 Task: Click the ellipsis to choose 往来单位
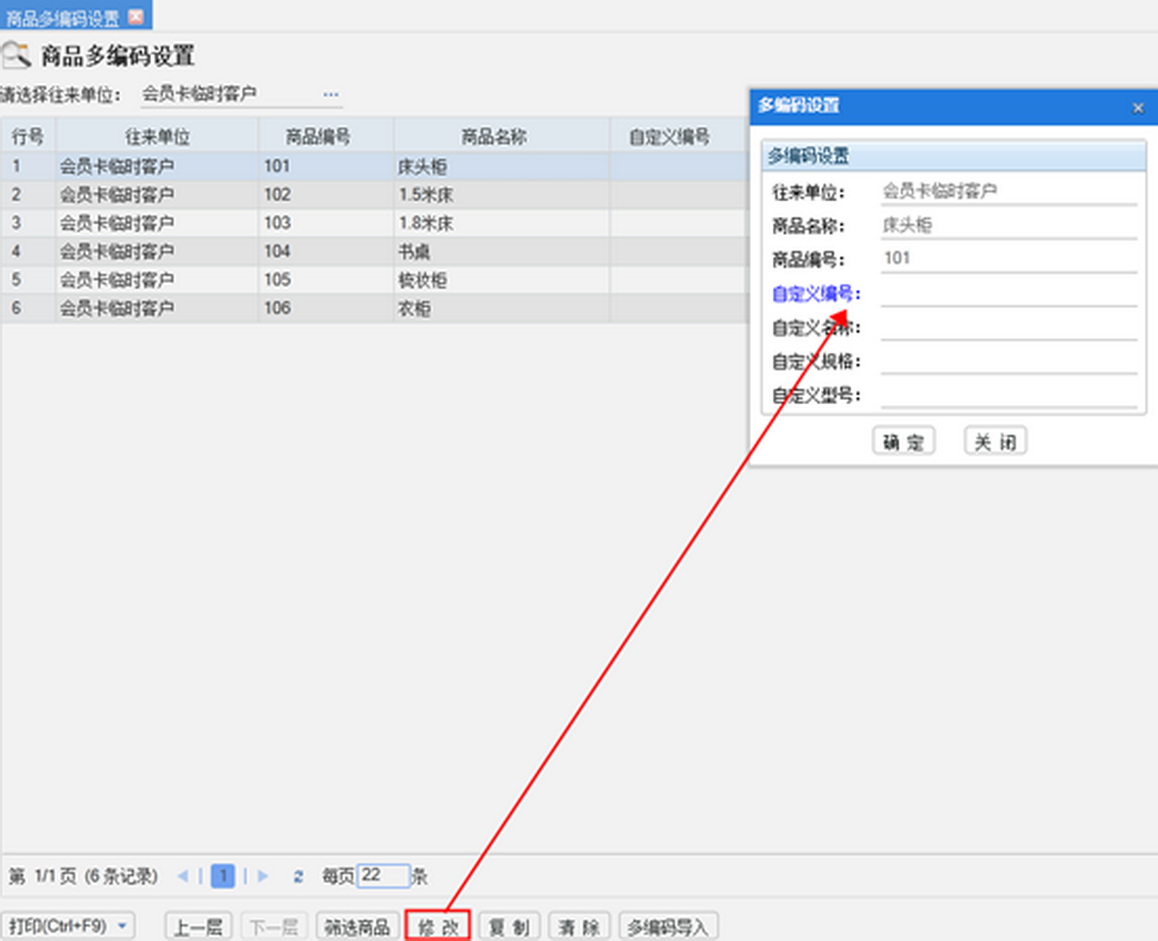pos(331,95)
